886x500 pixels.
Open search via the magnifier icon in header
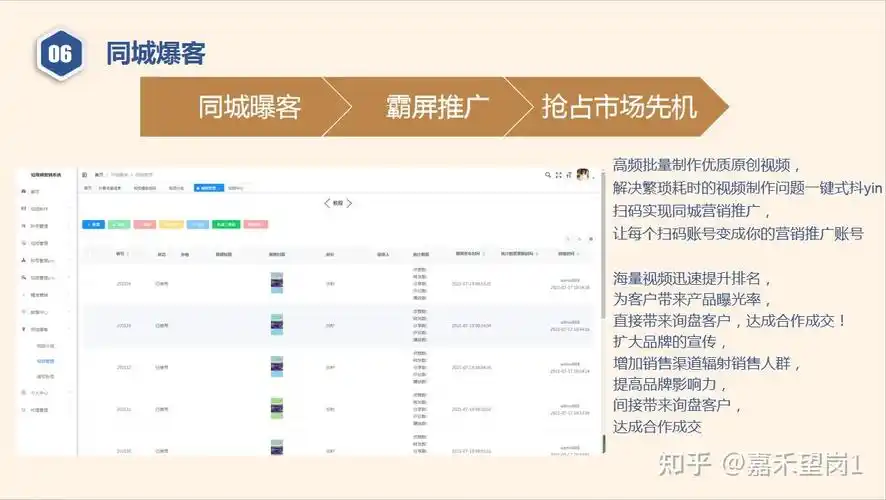point(548,175)
